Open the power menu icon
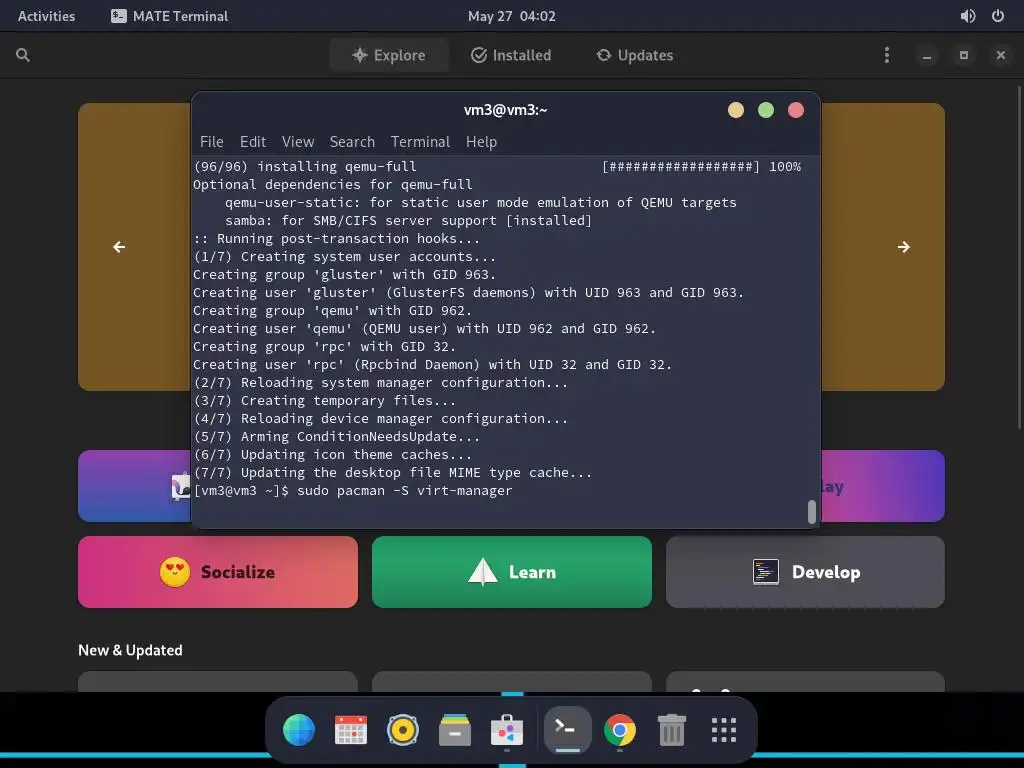 click(x=998, y=16)
